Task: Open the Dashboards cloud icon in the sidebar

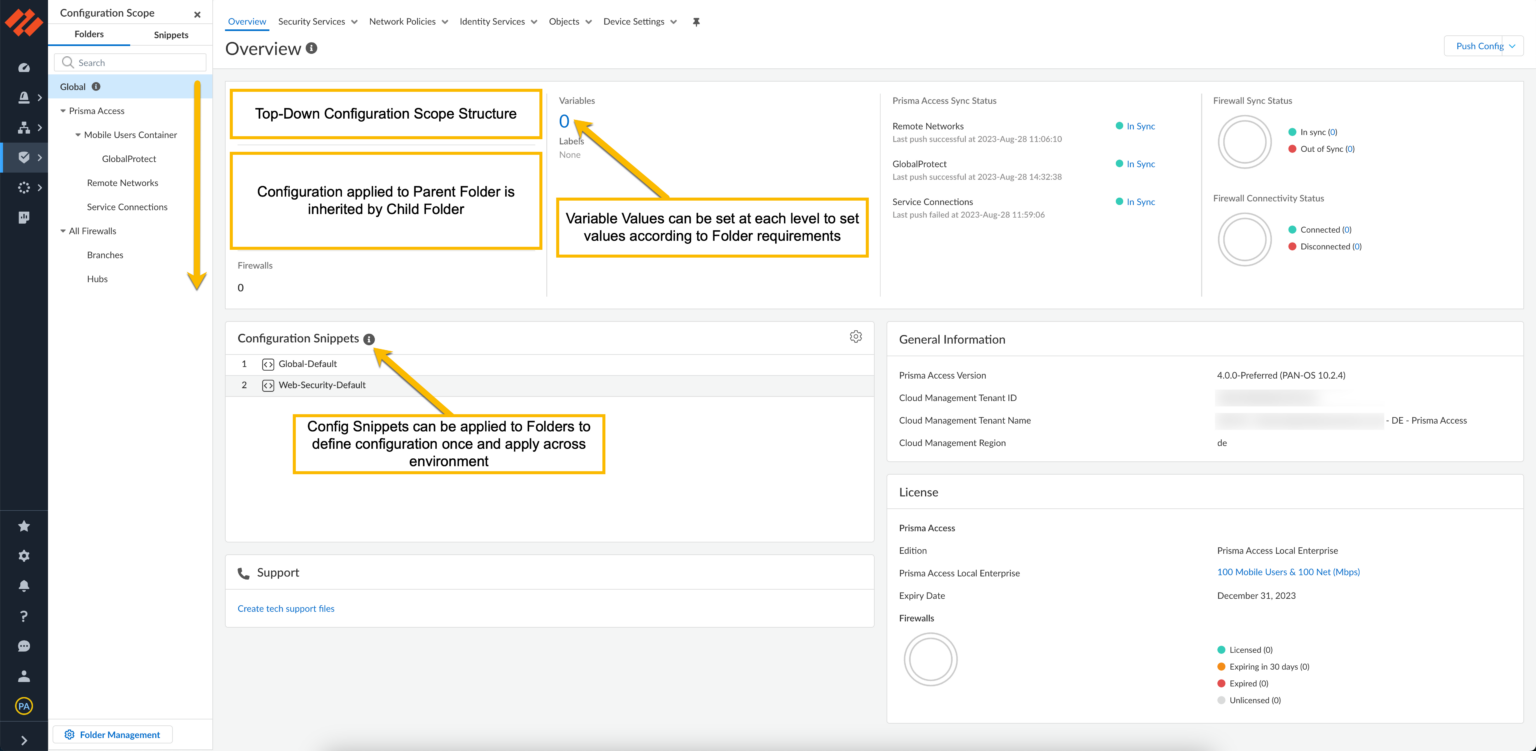Action: 24,67
